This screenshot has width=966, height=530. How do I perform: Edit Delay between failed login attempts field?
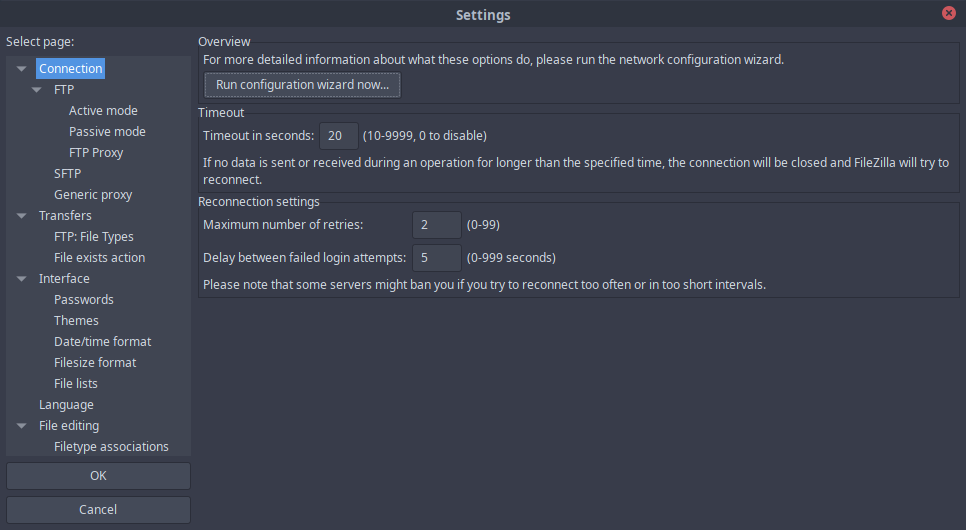(437, 258)
